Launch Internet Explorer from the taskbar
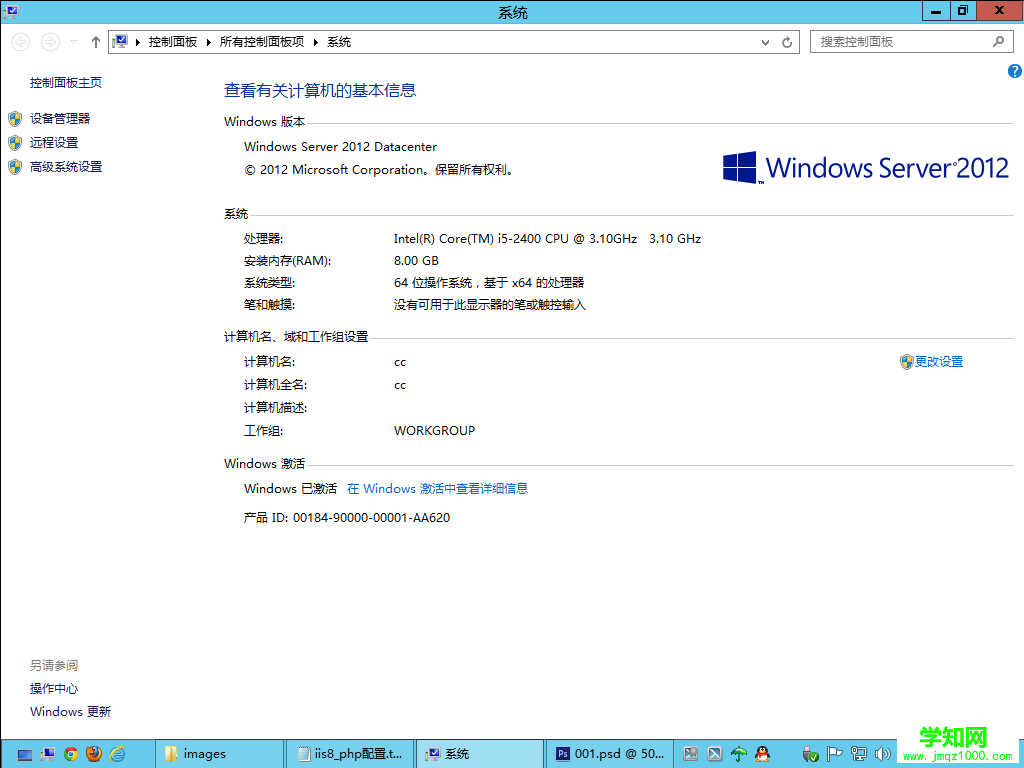The height and width of the screenshot is (768, 1024). point(118,754)
